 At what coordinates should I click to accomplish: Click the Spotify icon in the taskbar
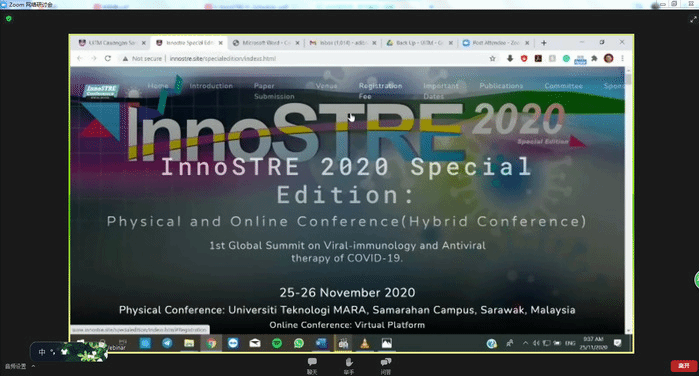277,343
